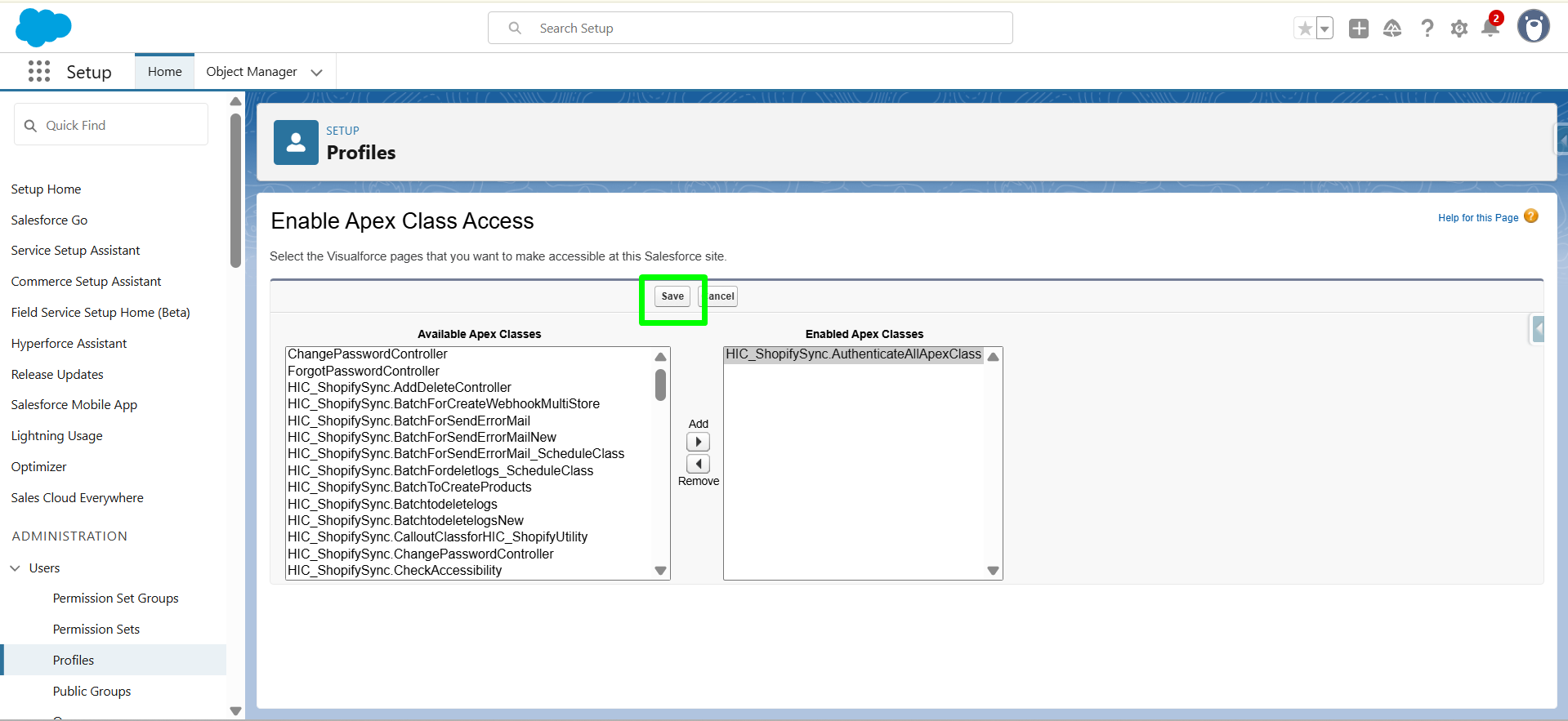Screen dimensions: 1568x721
Task: Open the Notifications bell icon
Action: tap(1490, 28)
